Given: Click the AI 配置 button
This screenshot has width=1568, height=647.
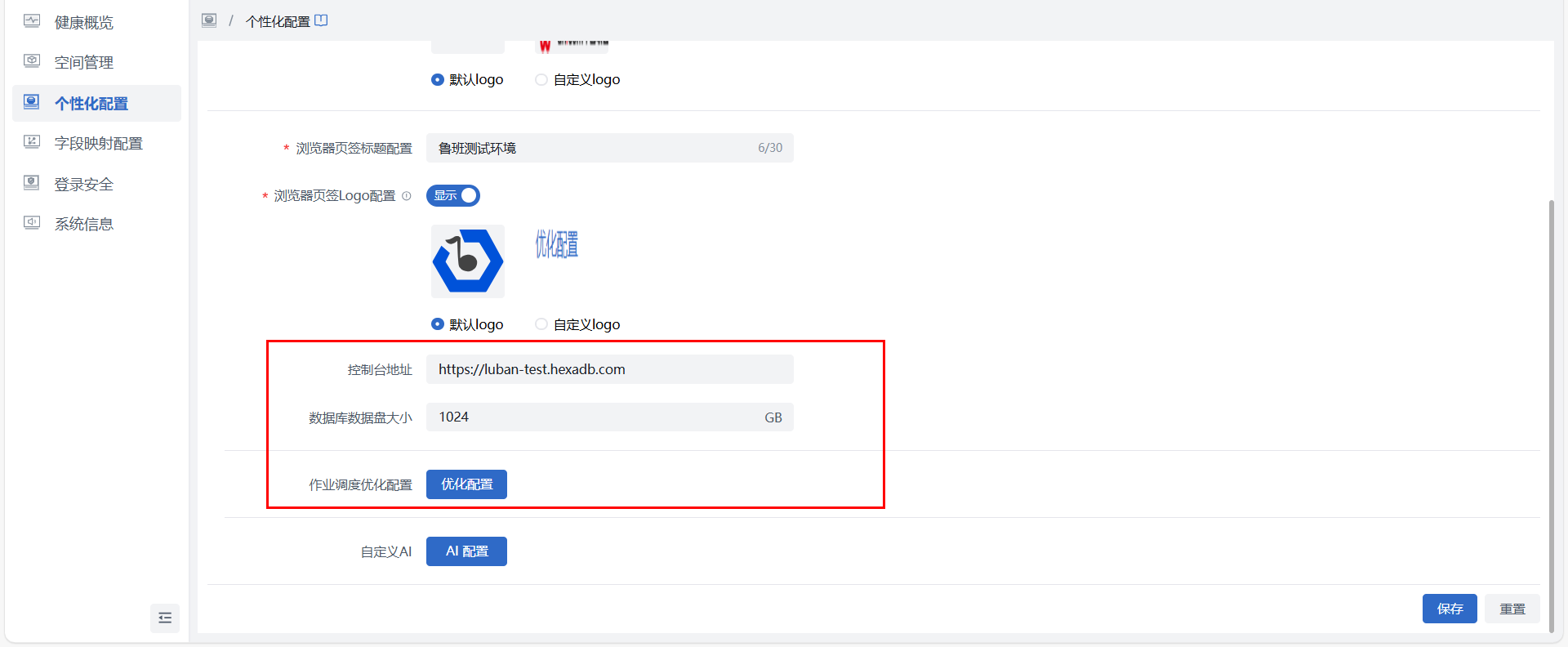Looking at the screenshot, I should (x=466, y=551).
